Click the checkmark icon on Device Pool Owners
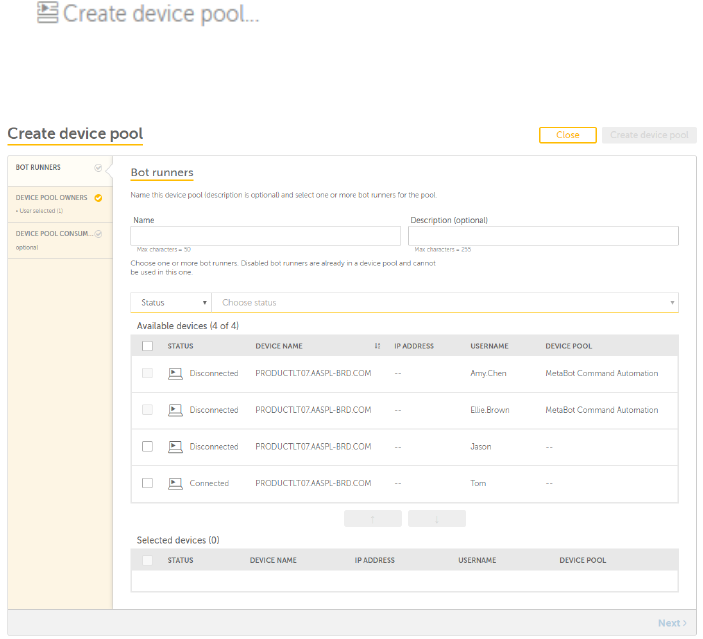 [98, 198]
